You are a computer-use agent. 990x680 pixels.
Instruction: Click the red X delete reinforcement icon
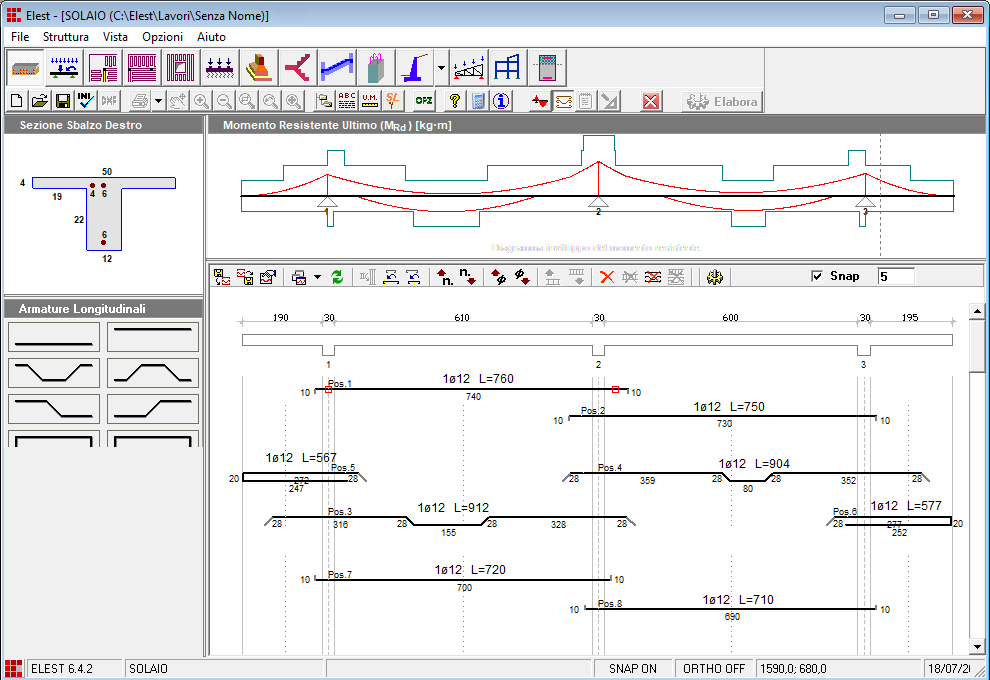click(x=606, y=277)
